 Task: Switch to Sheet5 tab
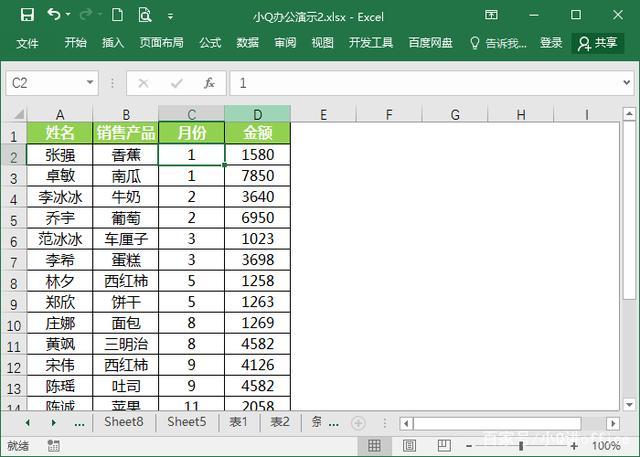pyautogui.click(x=187, y=422)
